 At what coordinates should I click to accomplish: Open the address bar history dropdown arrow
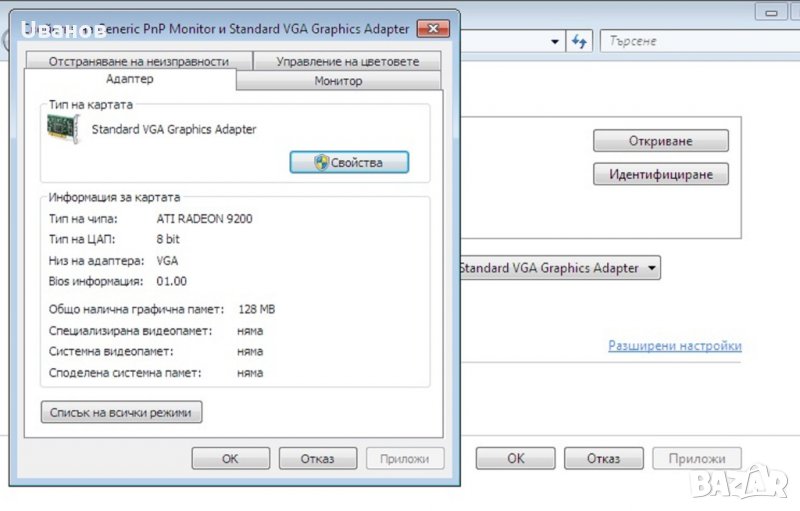(x=555, y=42)
